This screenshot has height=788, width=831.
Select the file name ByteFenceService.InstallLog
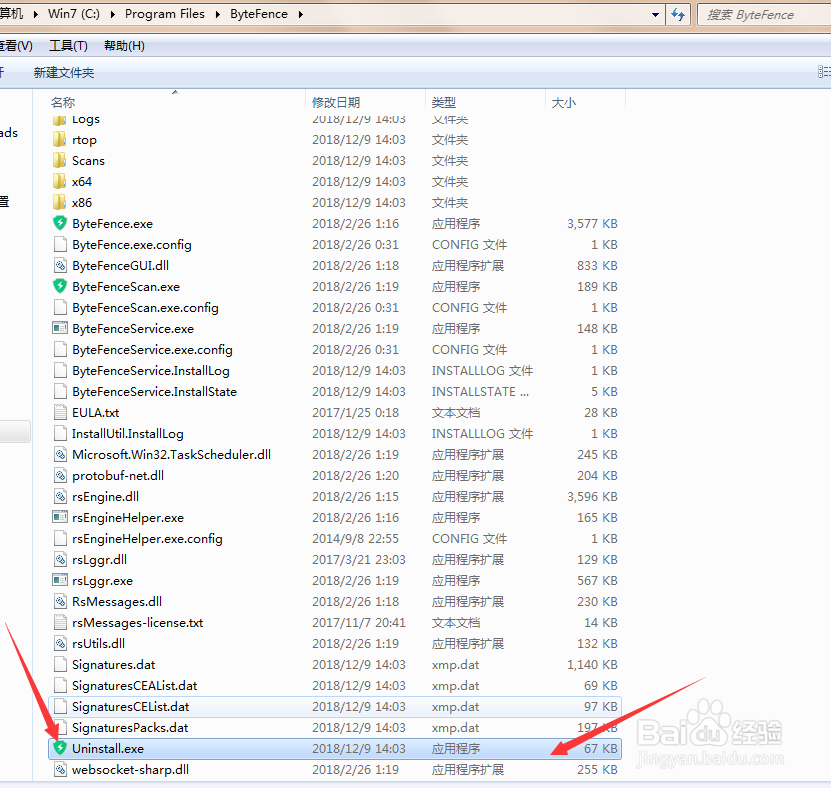[x=151, y=370]
